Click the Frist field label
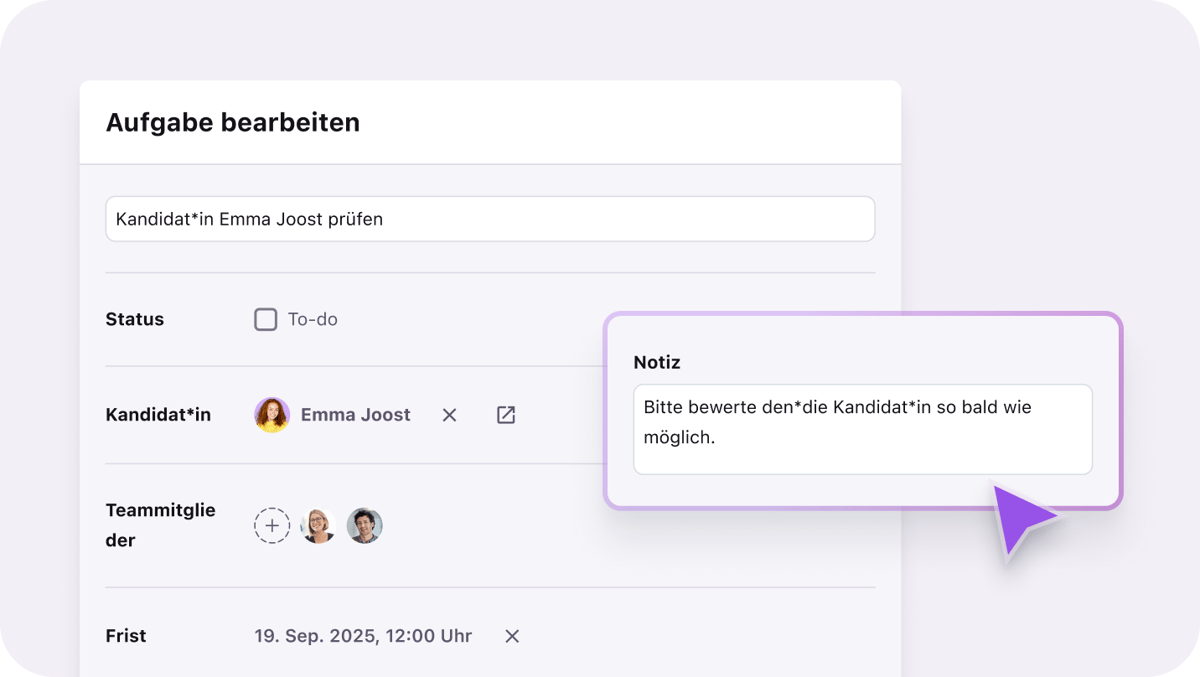Image resolution: width=1200 pixels, height=677 pixels. 126,636
